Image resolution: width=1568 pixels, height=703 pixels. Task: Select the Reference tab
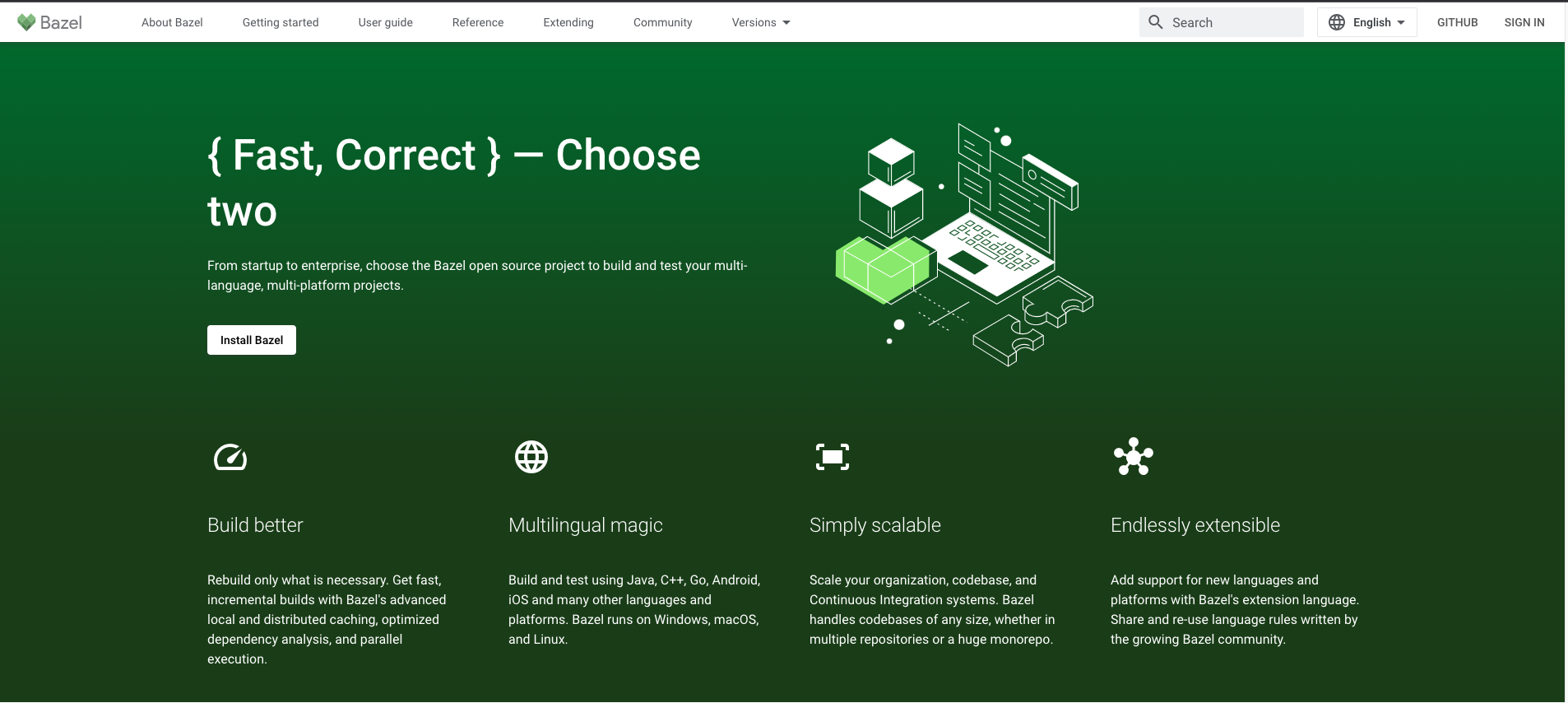pos(478,22)
